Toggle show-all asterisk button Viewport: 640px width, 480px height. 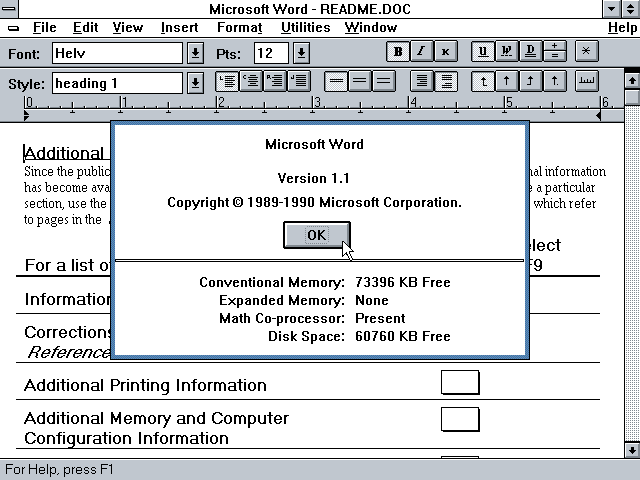click(x=587, y=52)
